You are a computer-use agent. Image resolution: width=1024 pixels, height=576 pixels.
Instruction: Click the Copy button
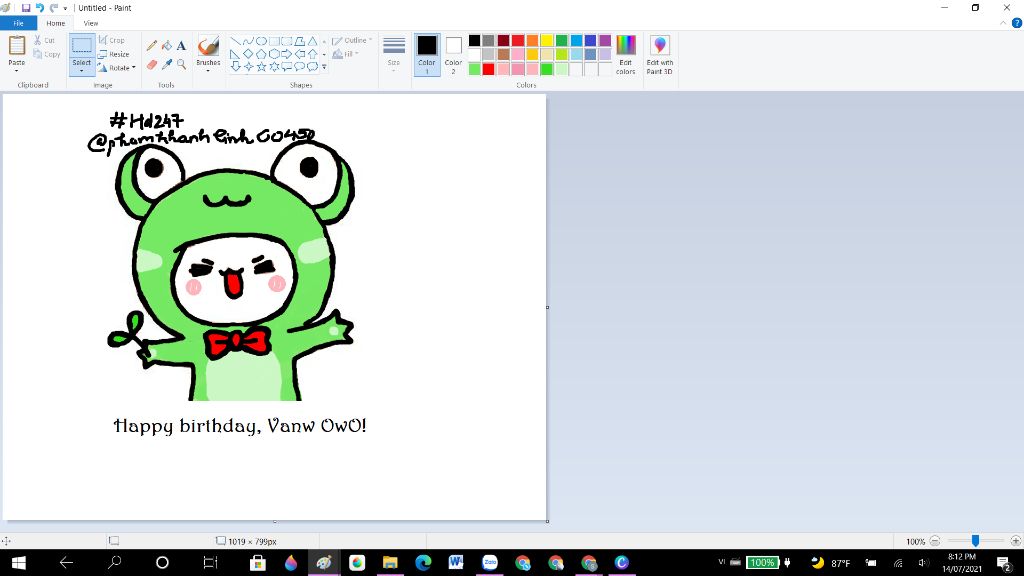click(x=46, y=54)
